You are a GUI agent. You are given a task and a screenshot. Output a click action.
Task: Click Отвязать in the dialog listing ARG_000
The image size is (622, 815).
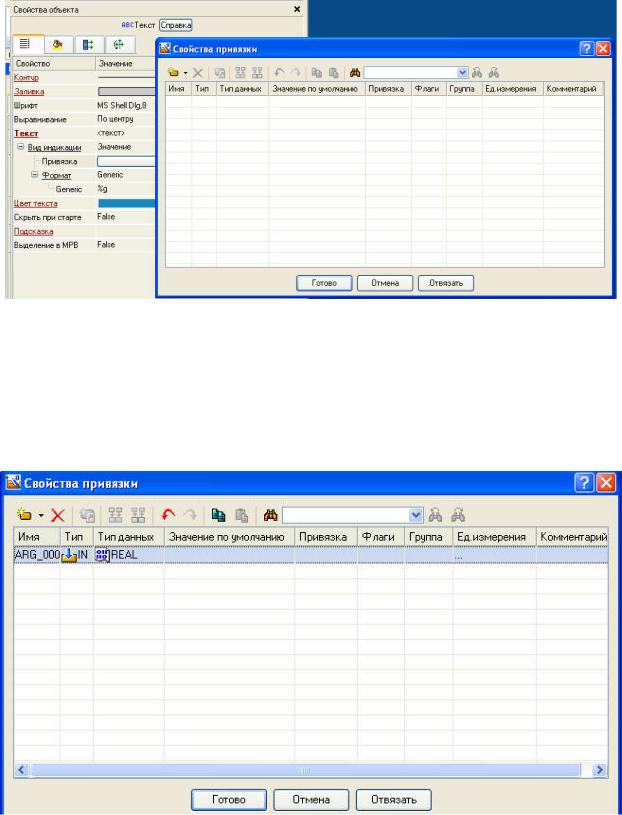(x=393, y=799)
